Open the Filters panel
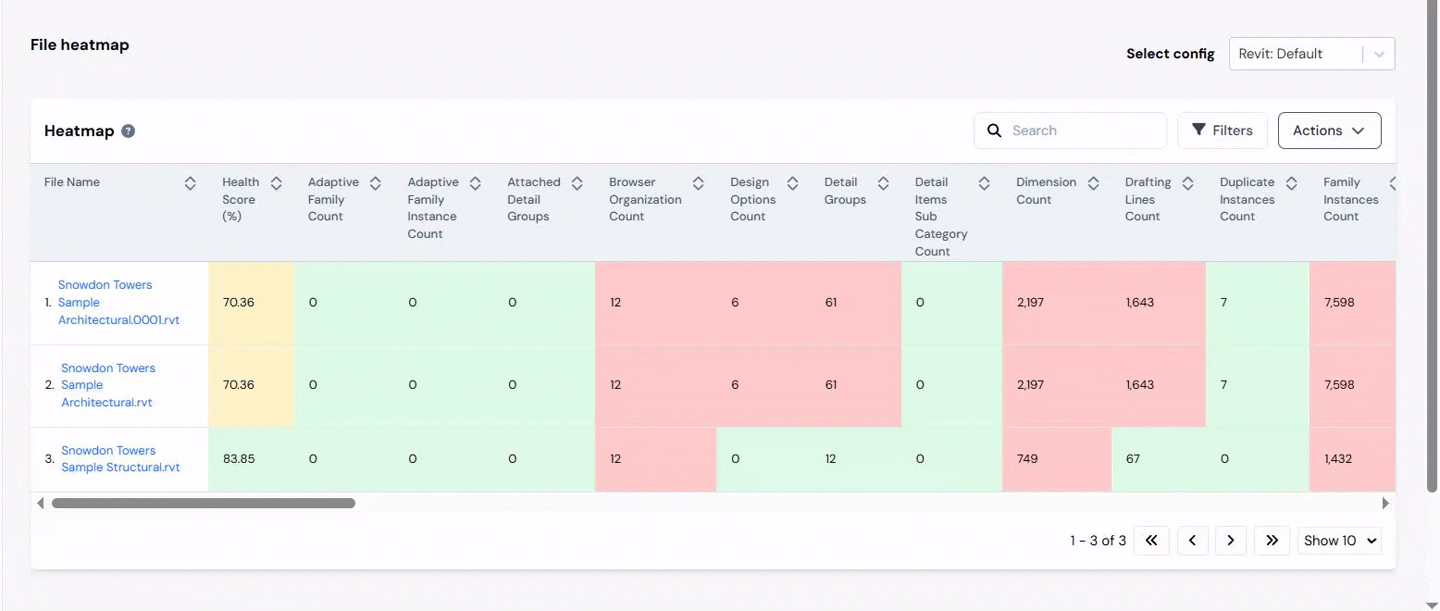The height and width of the screenshot is (611, 1440). click(x=1222, y=131)
